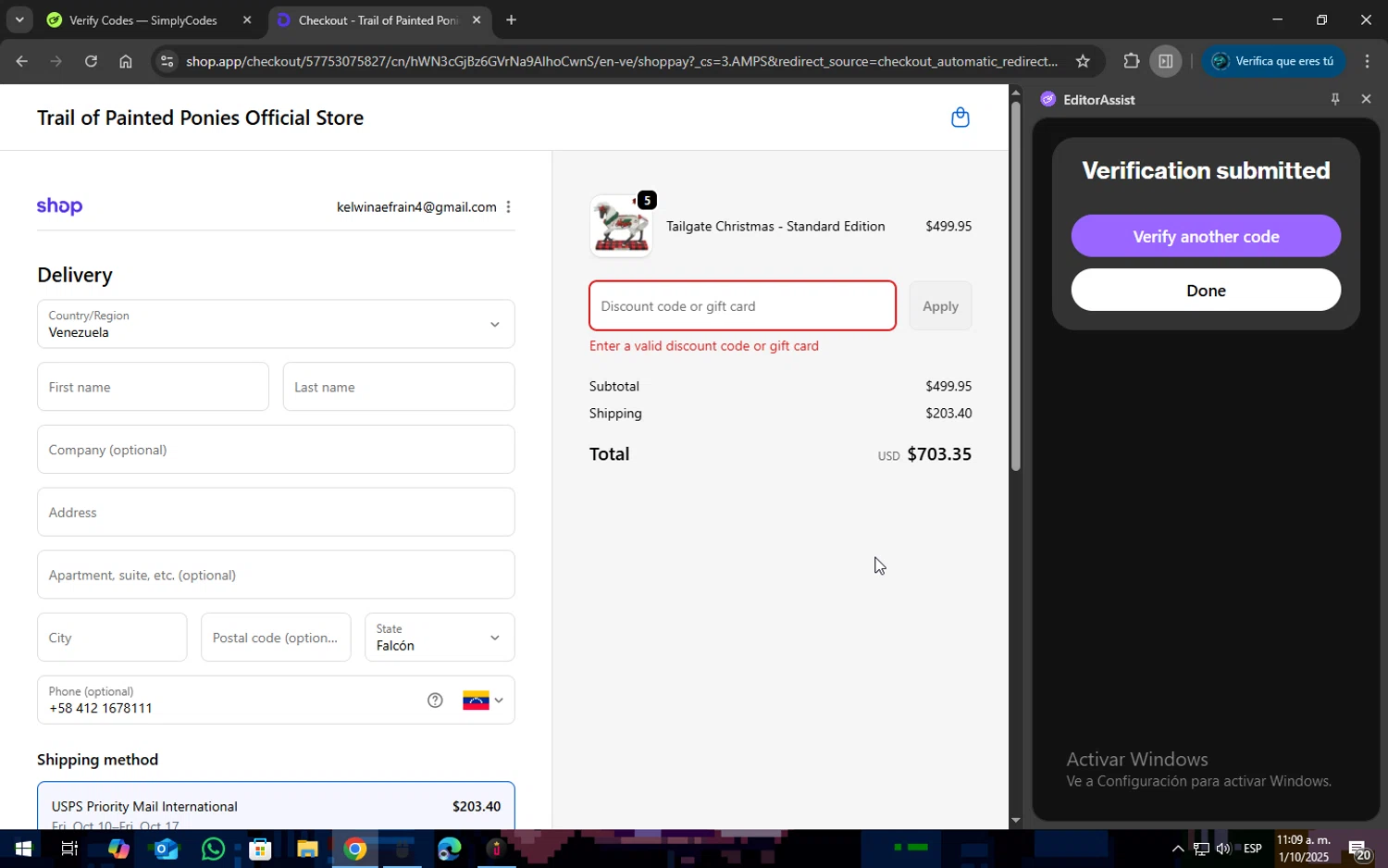Open Microsoft Edge from the taskbar
The height and width of the screenshot is (868, 1388).
pos(450,849)
